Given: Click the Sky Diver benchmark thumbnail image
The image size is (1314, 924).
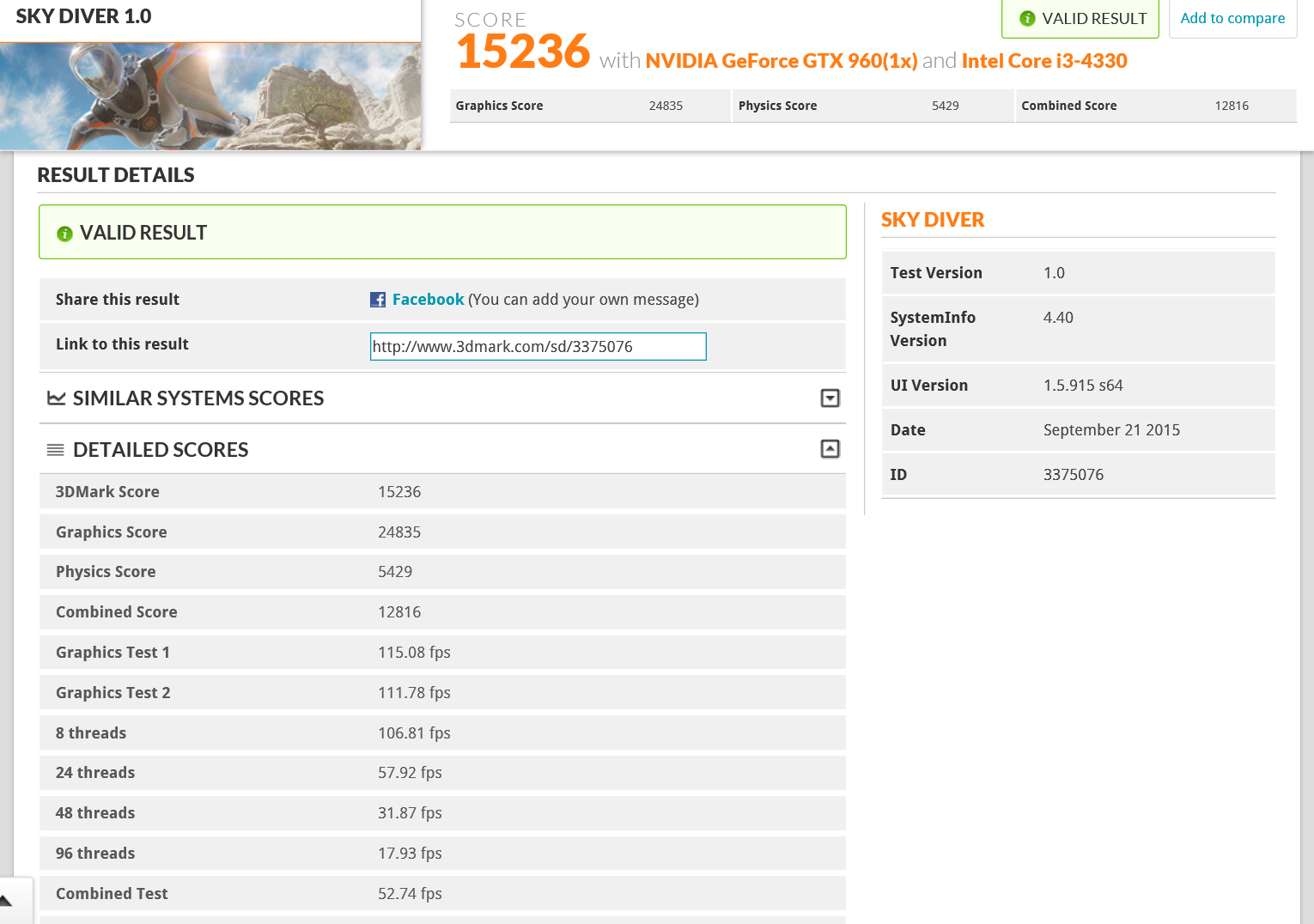Looking at the screenshot, I should pyautogui.click(x=210, y=96).
